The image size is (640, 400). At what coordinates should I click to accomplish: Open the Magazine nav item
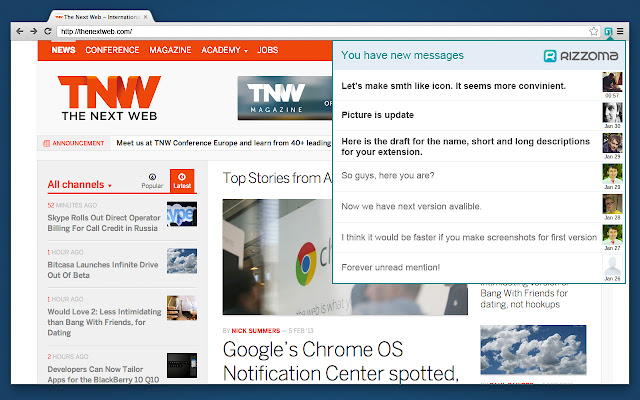[x=170, y=50]
